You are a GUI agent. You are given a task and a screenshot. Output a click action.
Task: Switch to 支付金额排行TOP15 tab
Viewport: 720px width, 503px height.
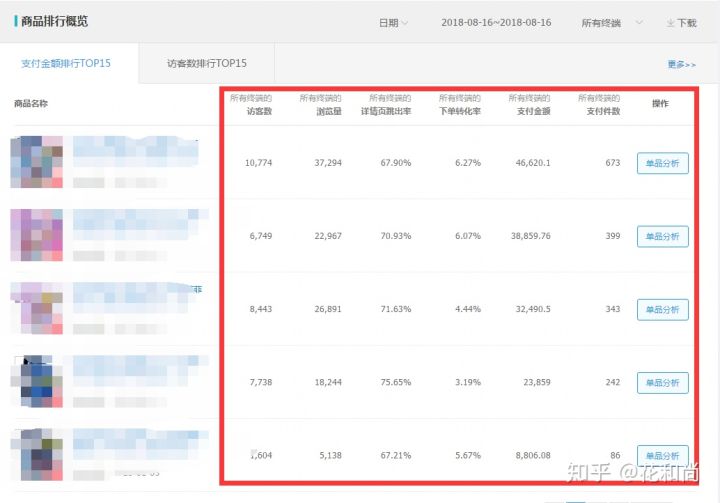66,64
